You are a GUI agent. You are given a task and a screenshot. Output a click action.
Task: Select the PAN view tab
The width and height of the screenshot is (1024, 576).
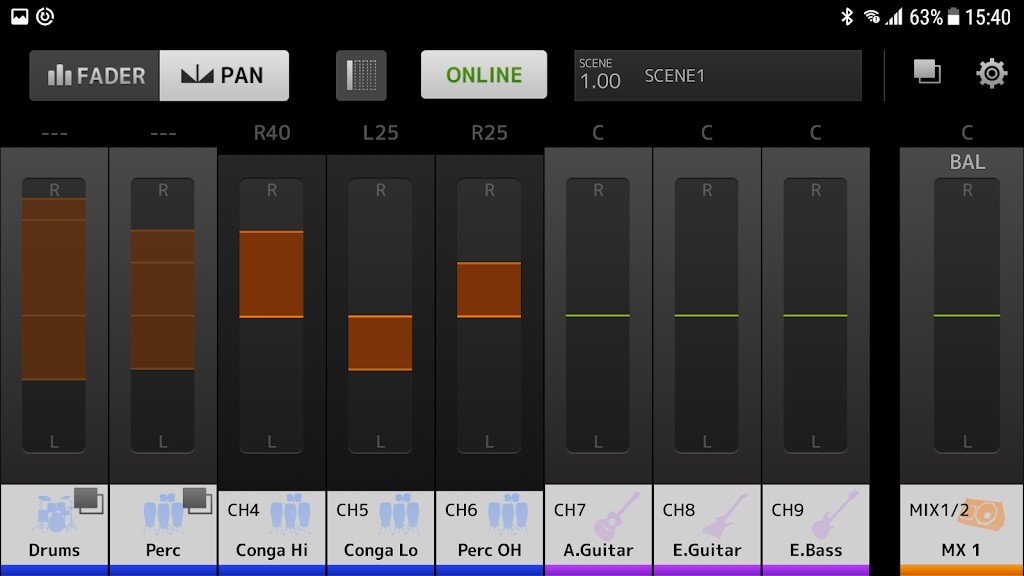point(224,75)
